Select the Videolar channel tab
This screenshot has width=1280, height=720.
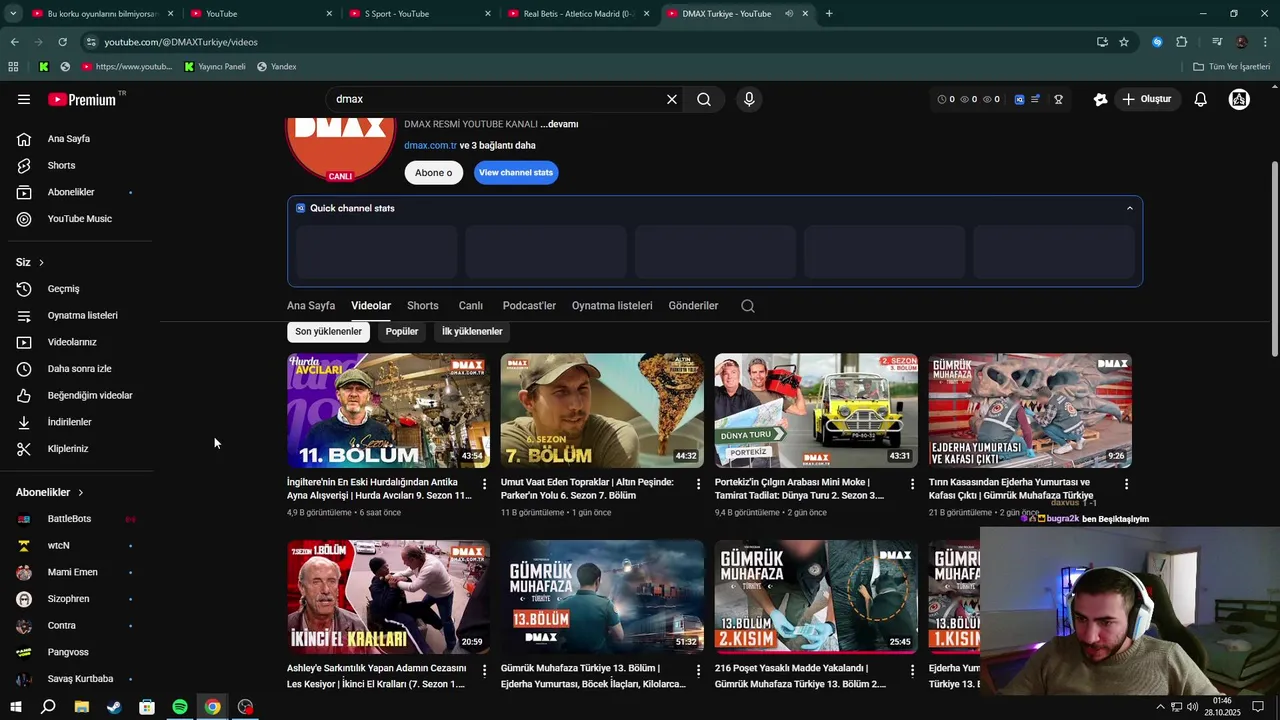(371, 306)
